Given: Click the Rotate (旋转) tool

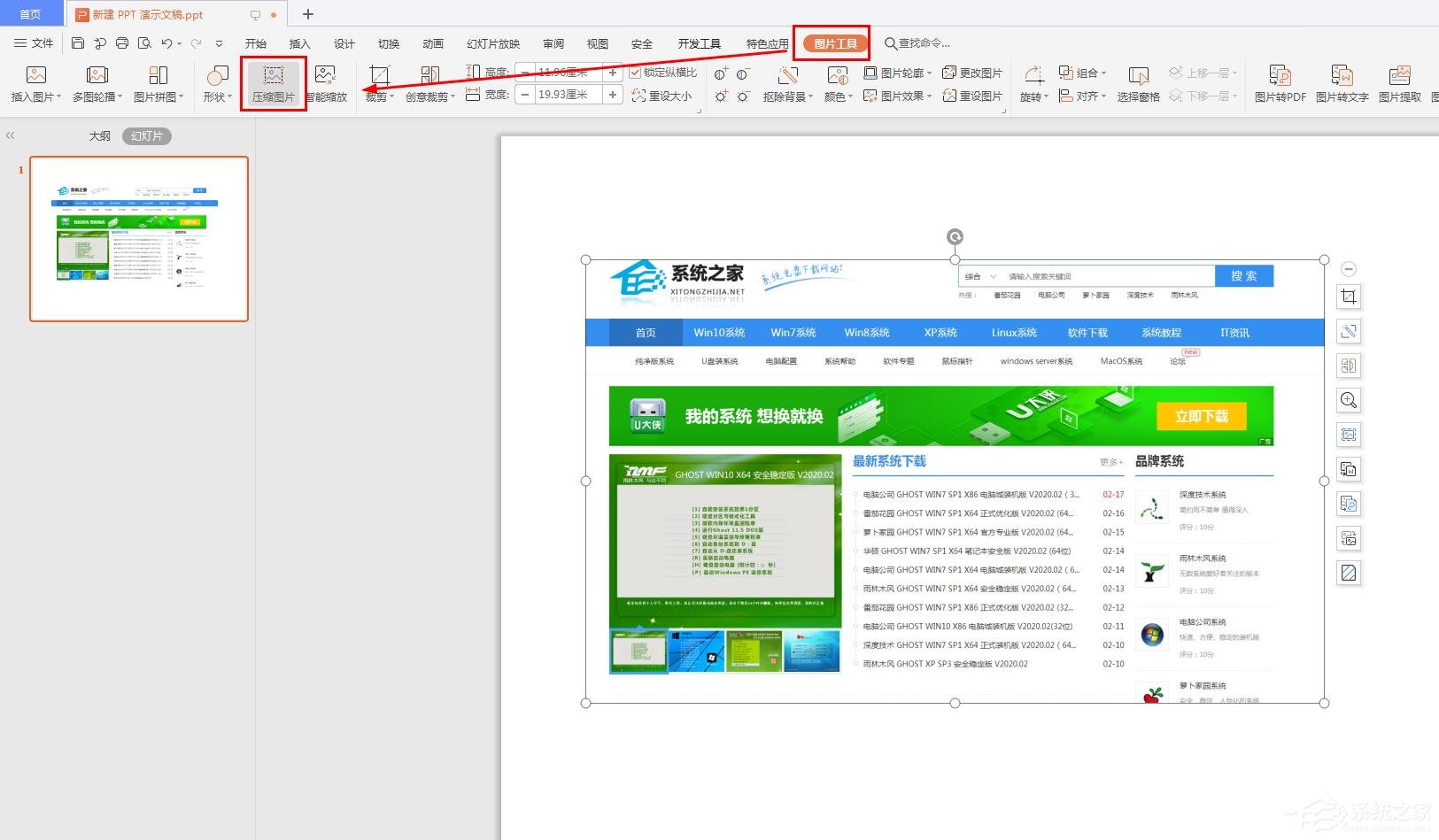Looking at the screenshot, I should pyautogui.click(x=1033, y=84).
